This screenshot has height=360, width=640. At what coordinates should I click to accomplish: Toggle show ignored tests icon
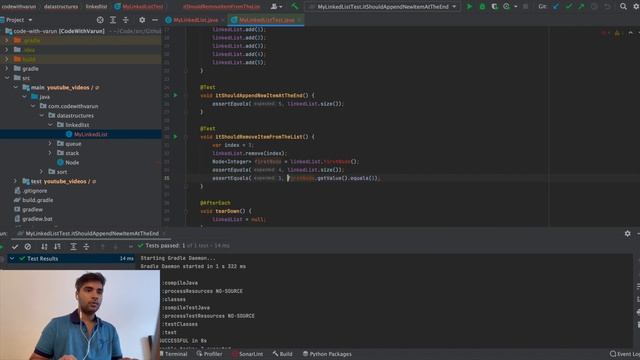tap(28, 247)
